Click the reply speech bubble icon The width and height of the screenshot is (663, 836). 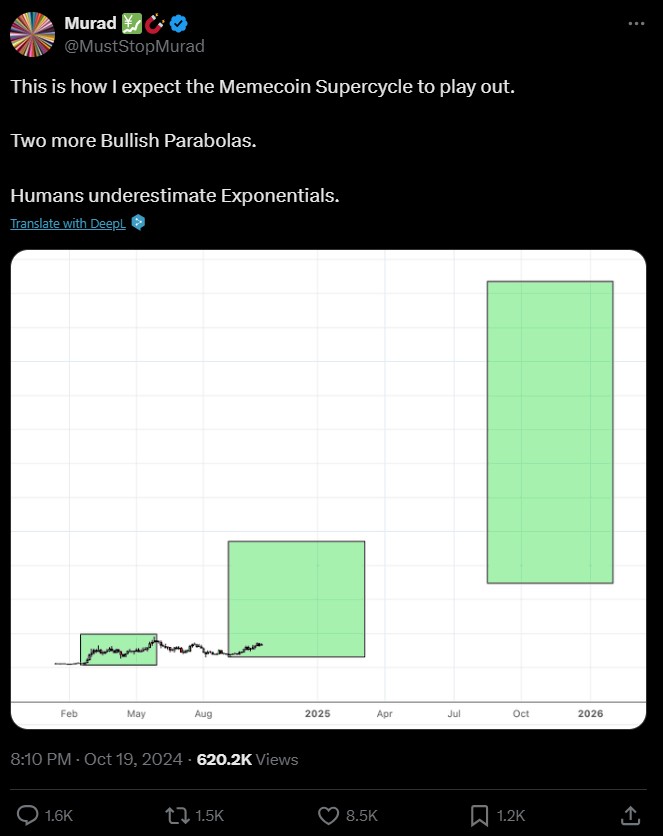point(28,815)
